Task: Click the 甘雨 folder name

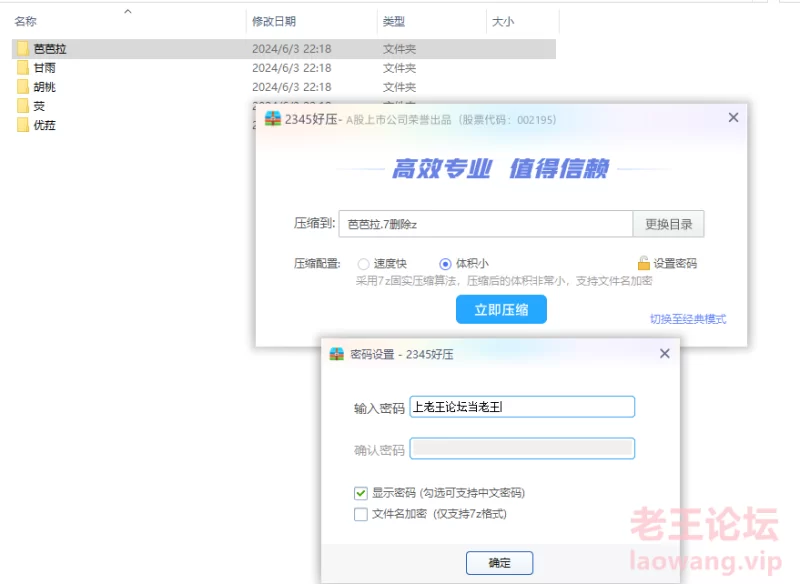Action: point(44,68)
